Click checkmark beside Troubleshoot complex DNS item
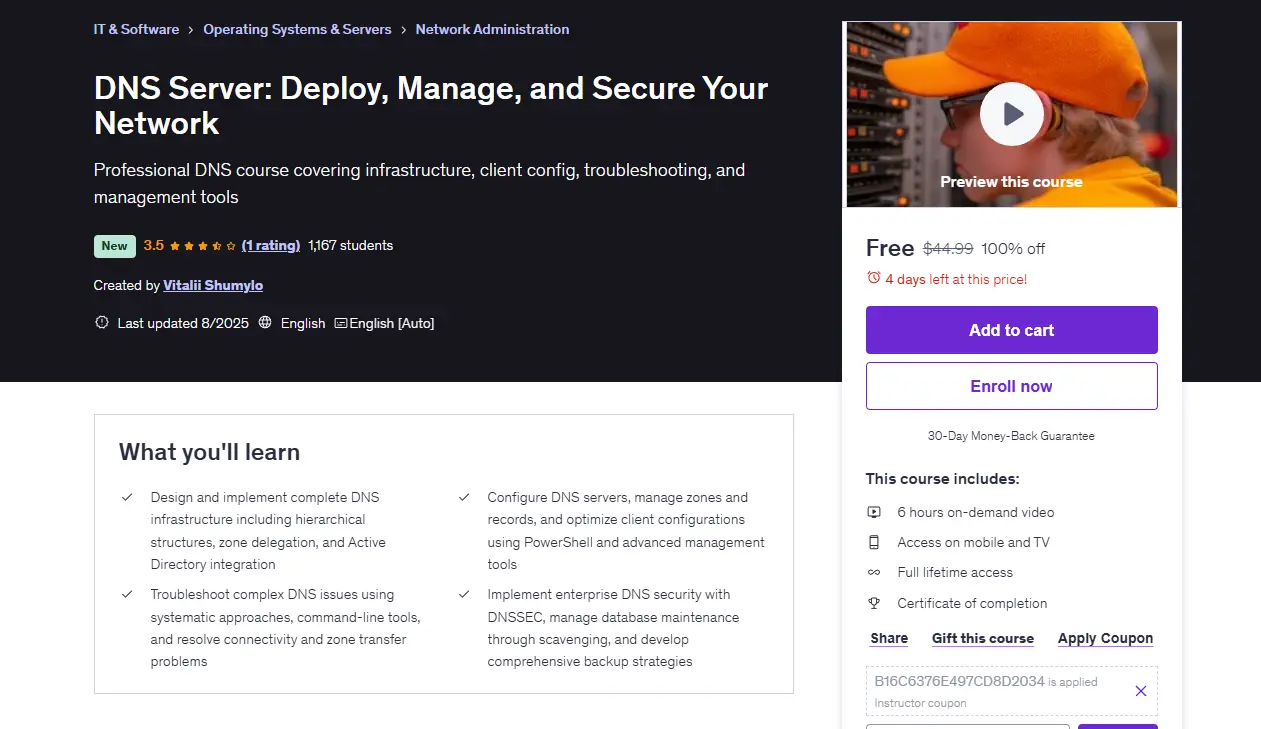Viewport: 1261px width, 729px height. (127, 594)
